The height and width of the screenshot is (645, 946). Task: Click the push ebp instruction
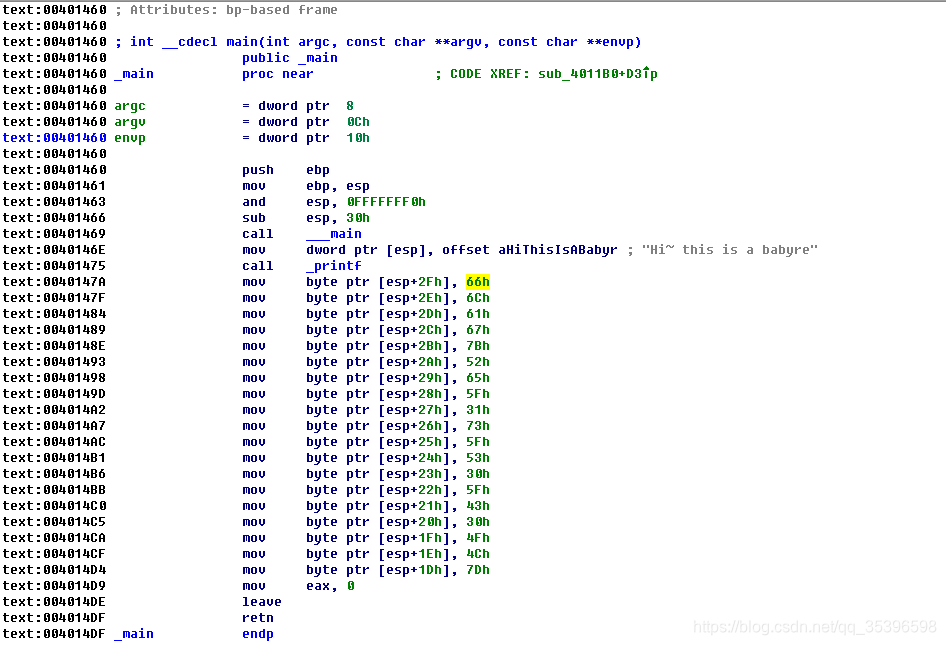pyautogui.click(x=286, y=170)
